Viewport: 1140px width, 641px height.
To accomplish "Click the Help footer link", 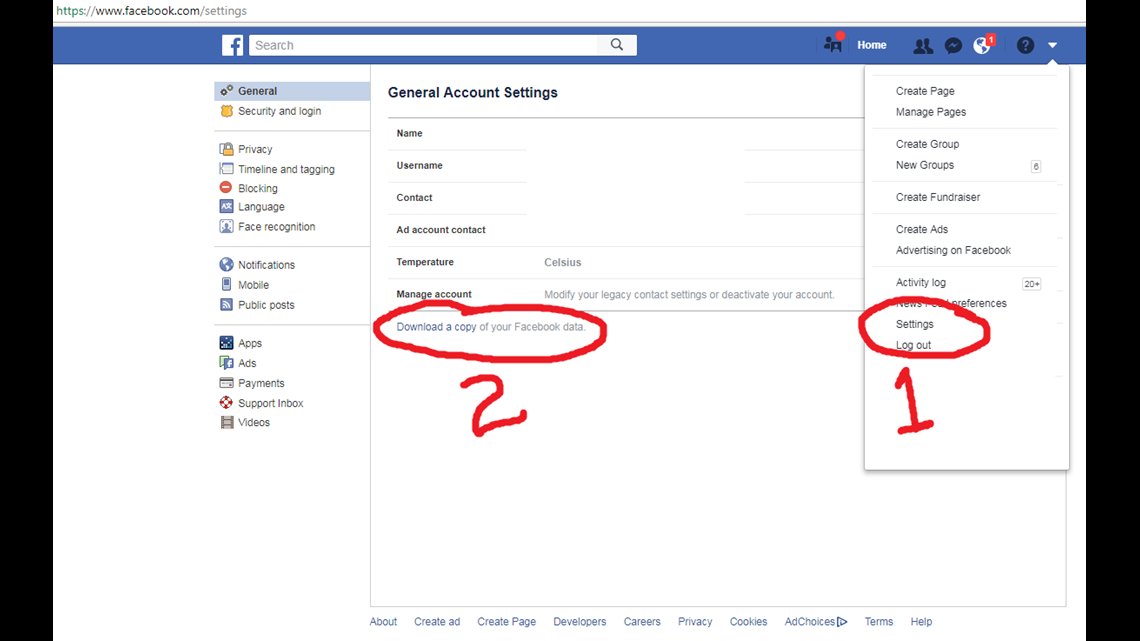I will [921, 621].
